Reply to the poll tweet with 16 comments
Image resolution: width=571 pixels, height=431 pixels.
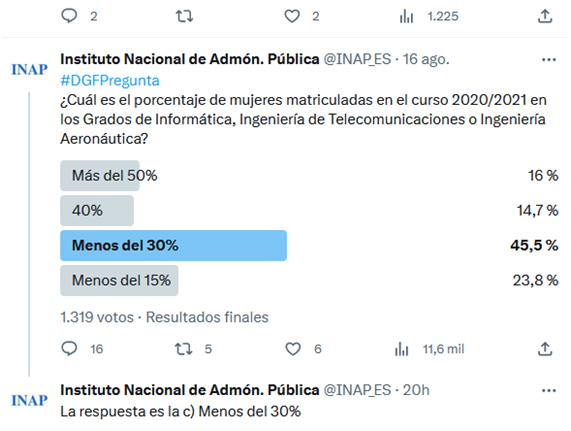69,349
